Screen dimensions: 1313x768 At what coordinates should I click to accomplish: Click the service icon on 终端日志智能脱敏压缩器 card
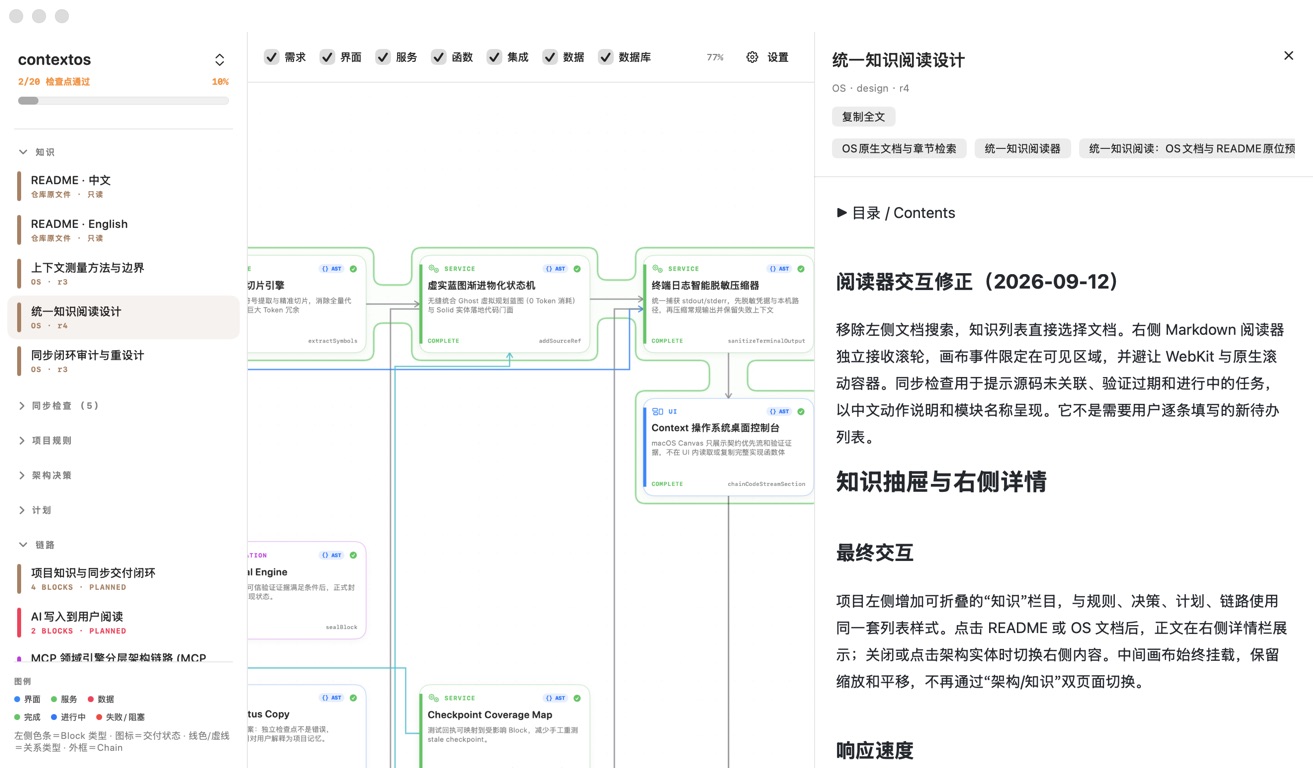click(658, 269)
